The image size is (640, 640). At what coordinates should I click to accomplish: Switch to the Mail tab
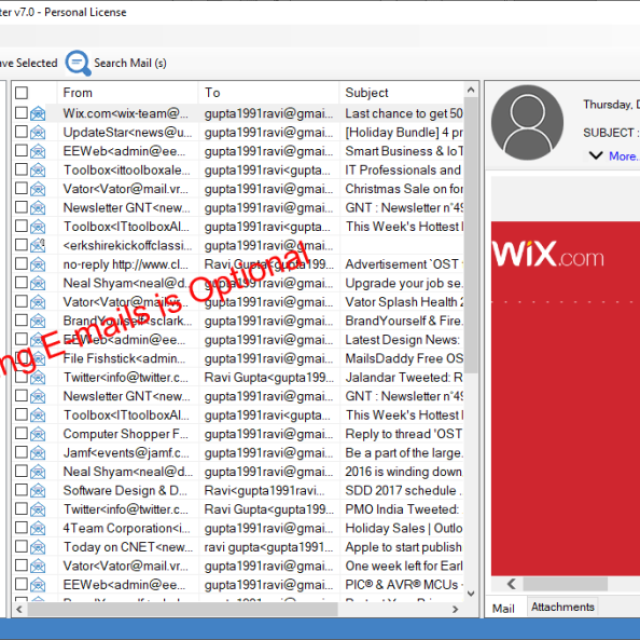(503, 608)
